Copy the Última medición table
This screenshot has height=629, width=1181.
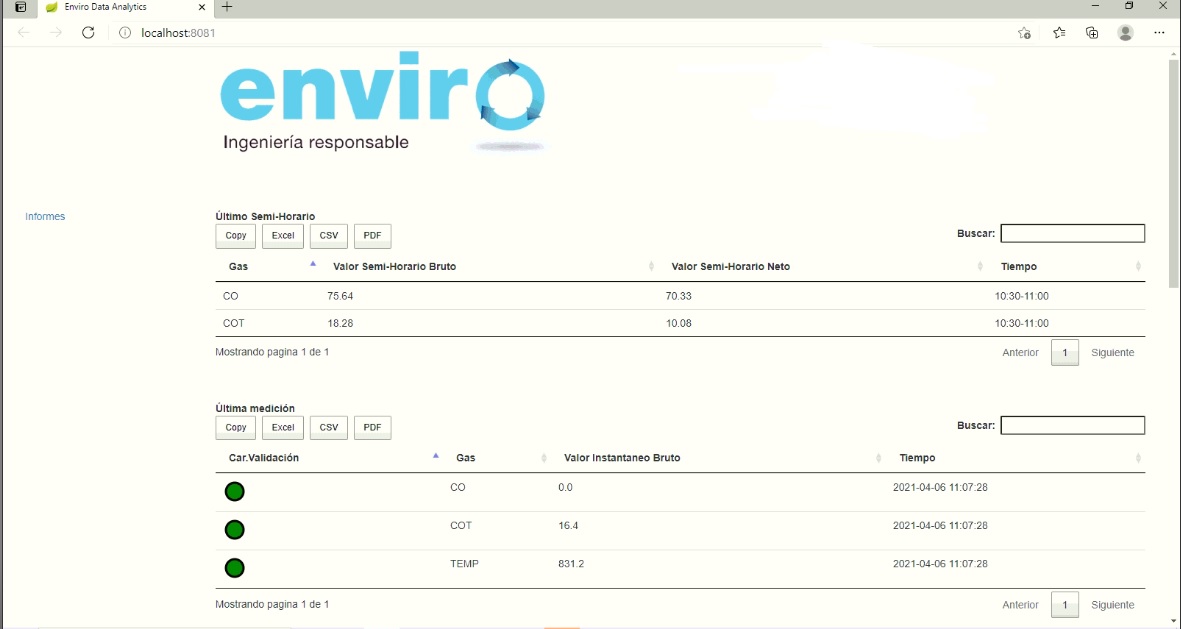click(236, 427)
